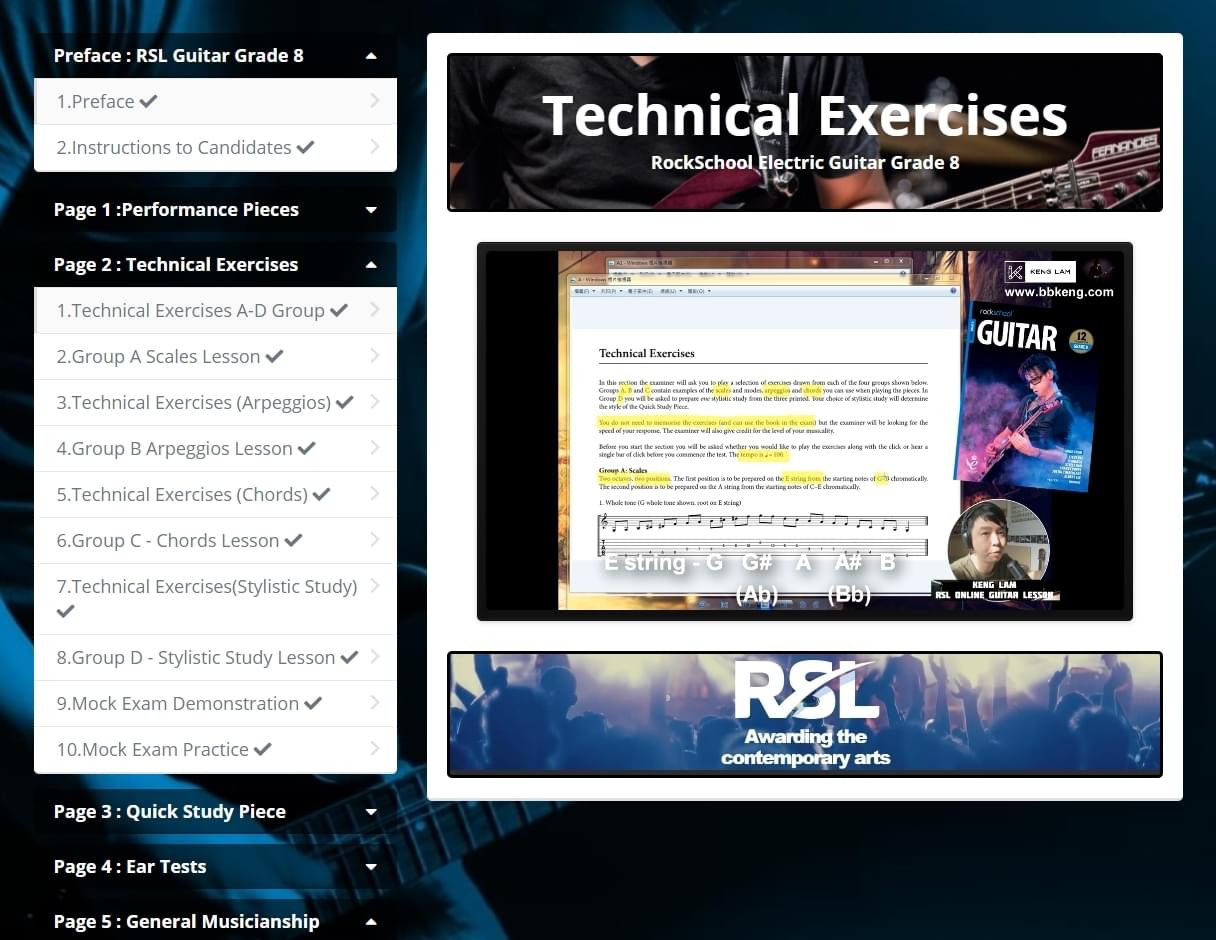
Task: Click the chevron on Group D - Stylistic Study Lesson row
Action: (x=374, y=656)
